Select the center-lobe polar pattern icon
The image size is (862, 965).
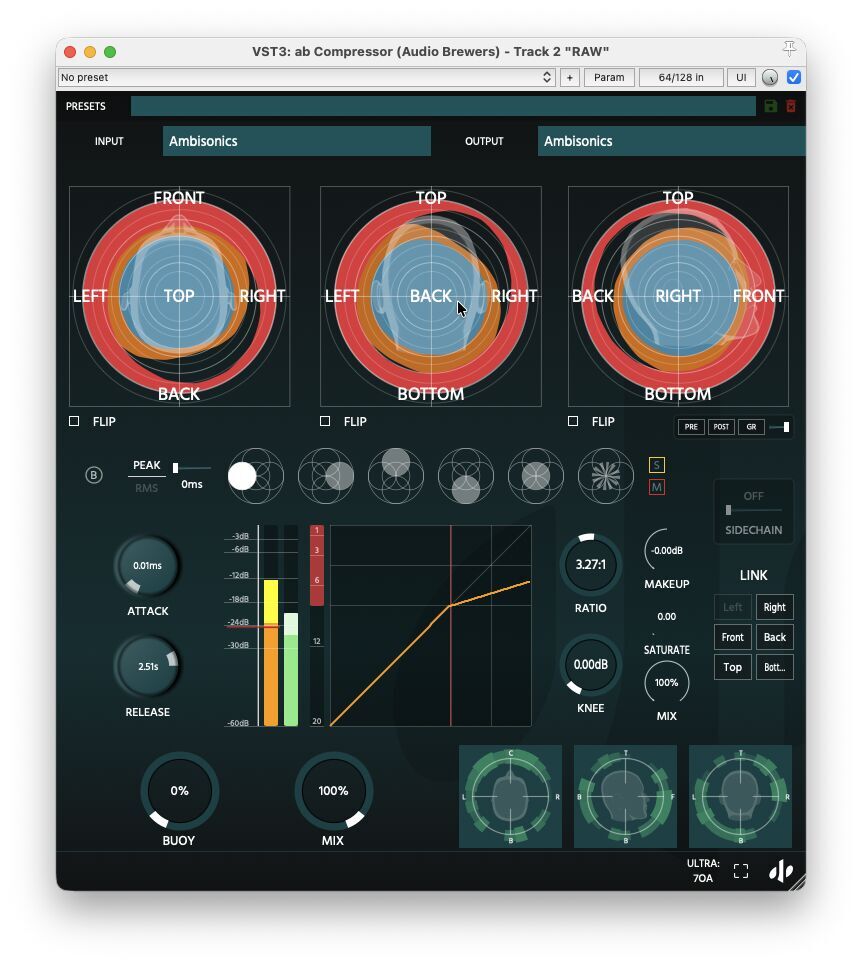(x=536, y=476)
